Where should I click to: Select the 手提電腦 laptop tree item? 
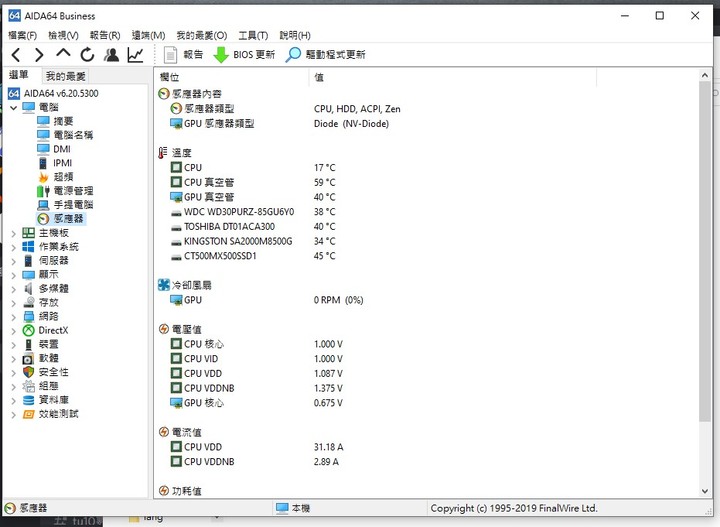point(65,205)
